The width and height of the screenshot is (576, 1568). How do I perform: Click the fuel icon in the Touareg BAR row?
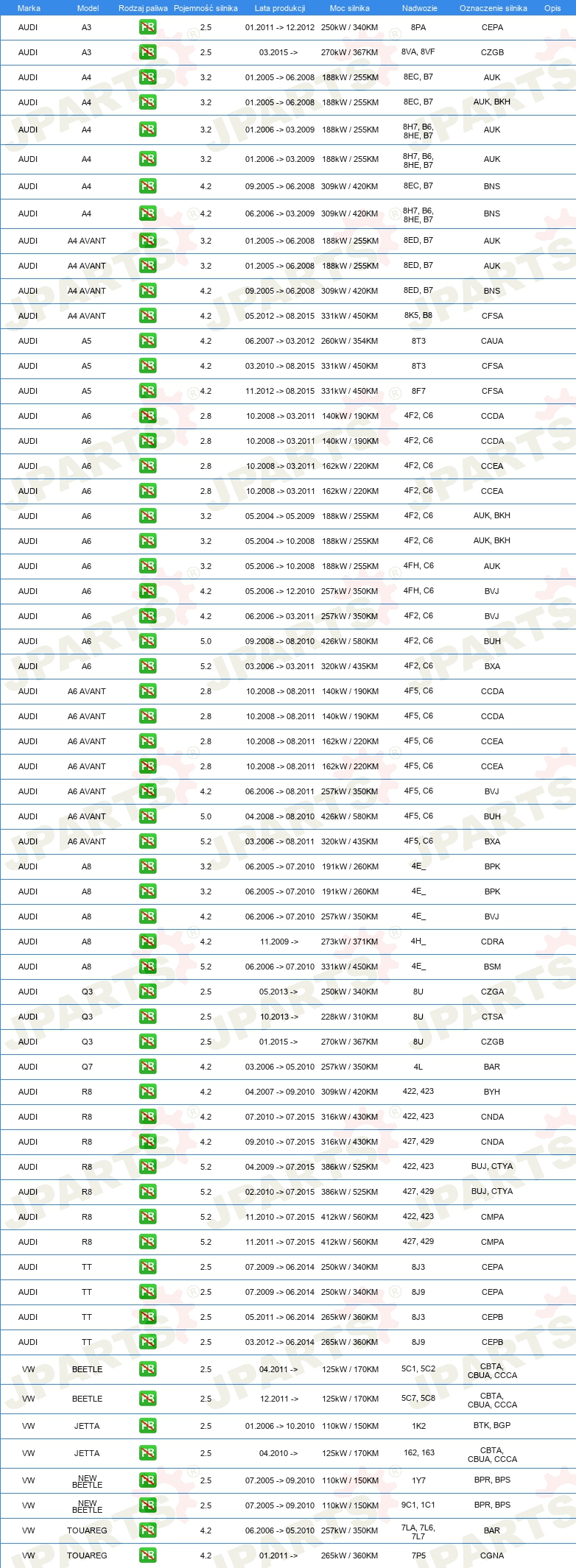[x=147, y=1530]
